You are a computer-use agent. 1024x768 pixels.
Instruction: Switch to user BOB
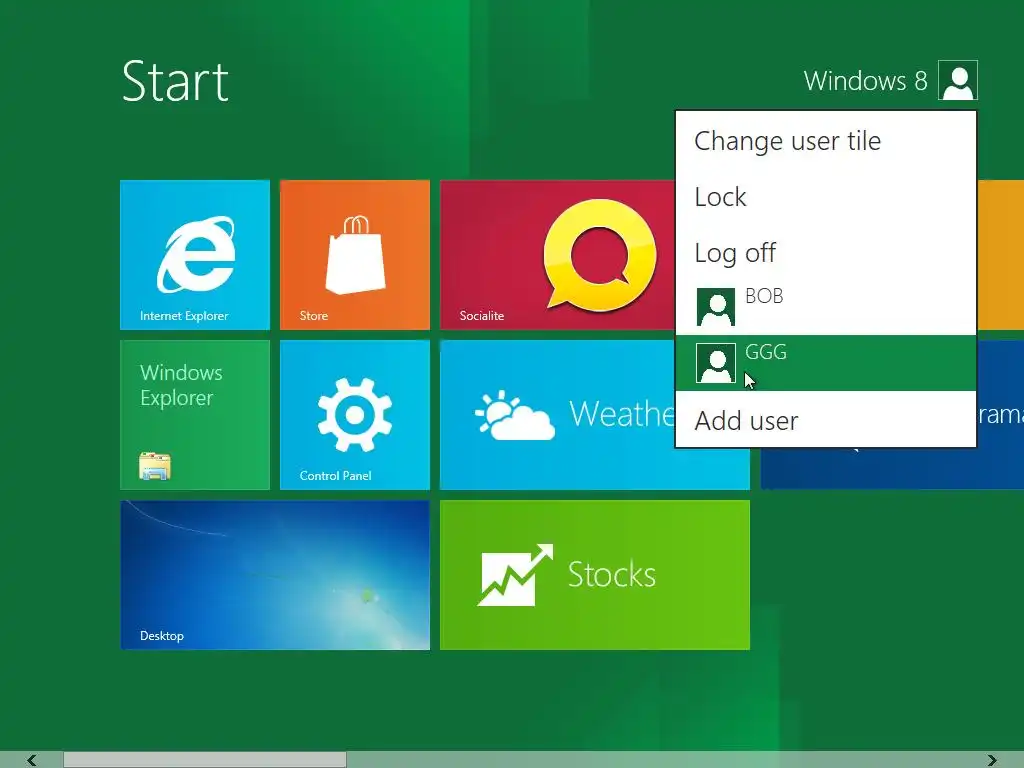pyautogui.click(x=825, y=307)
